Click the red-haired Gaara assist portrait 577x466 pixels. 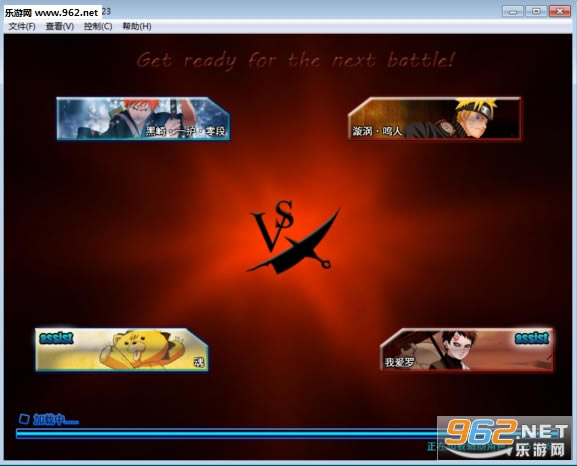pyautogui.click(x=466, y=350)
